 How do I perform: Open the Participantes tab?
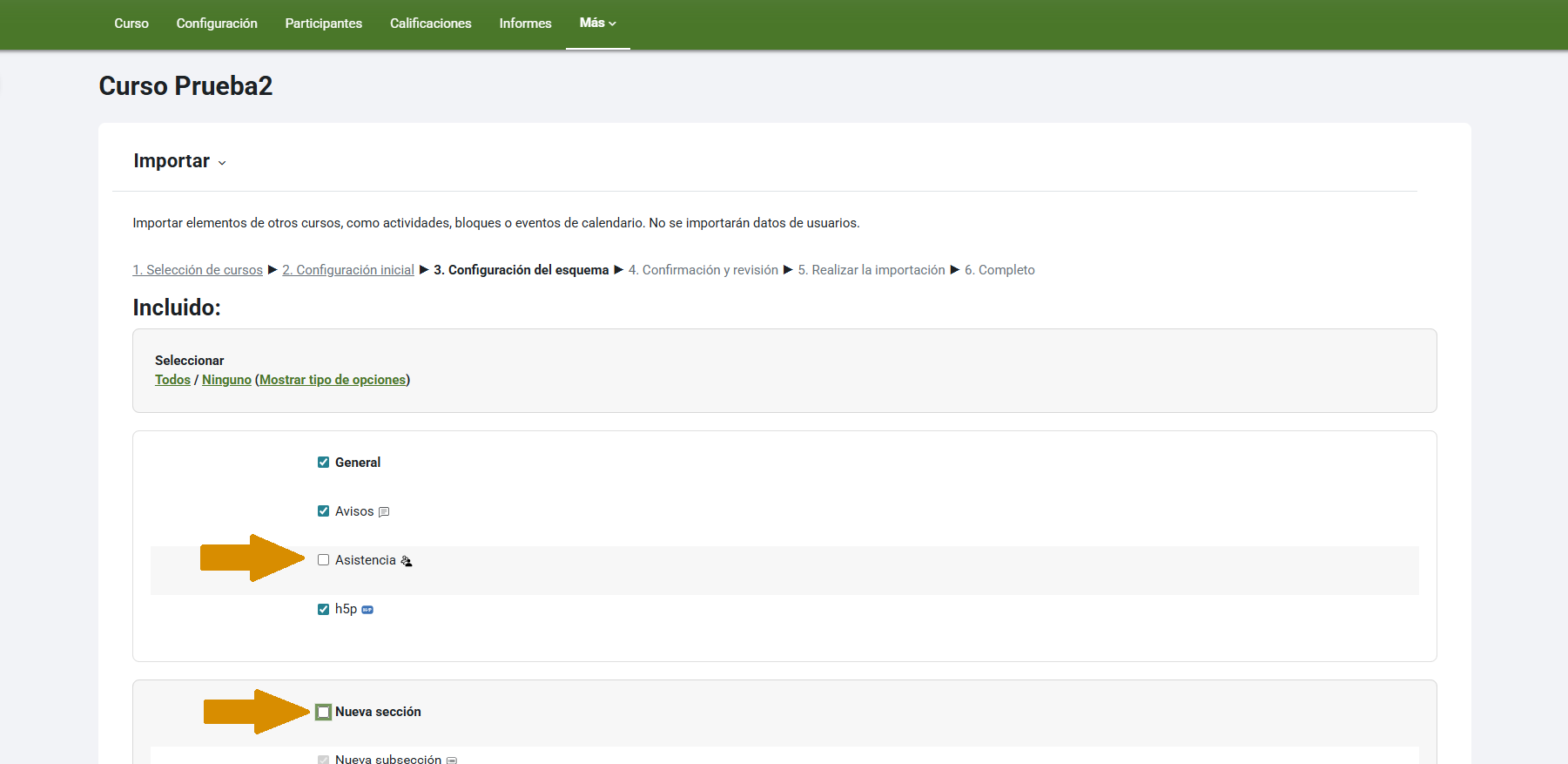[x=323, y=24]
